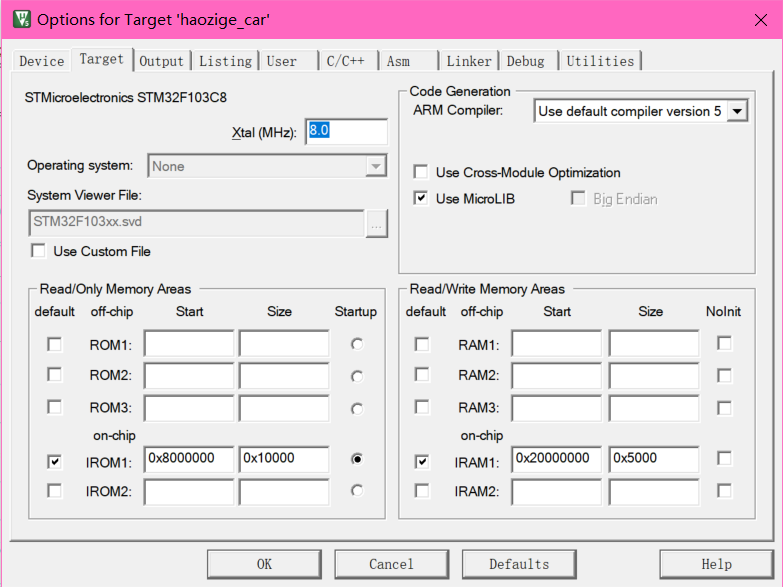Image resolution: width=783 pixels, height=587 pixels.
Task: Confirm settings with the OK button
Action: [x=264, y=564]
